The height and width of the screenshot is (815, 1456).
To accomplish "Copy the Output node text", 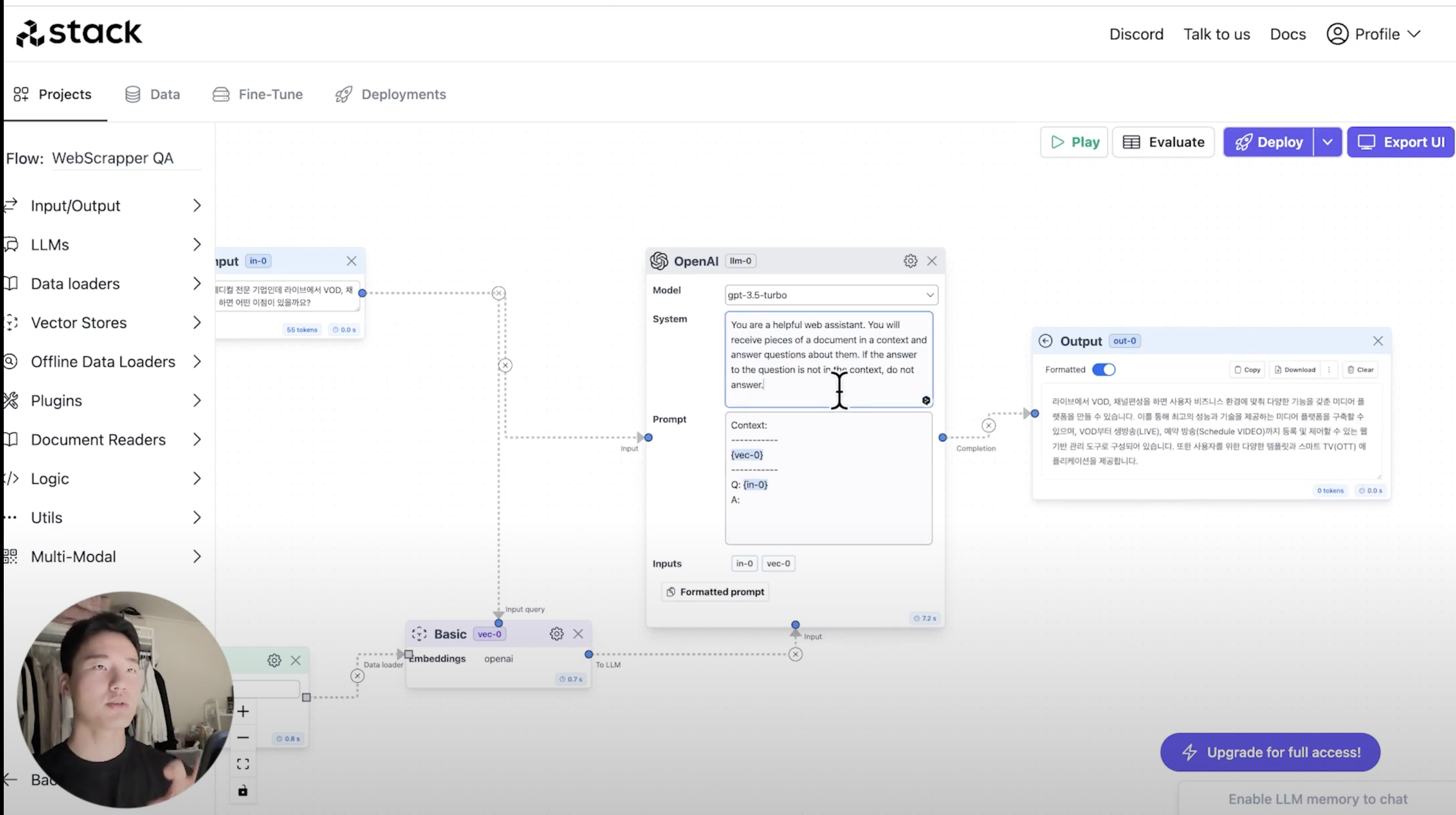I will (x=1248, y=369).
